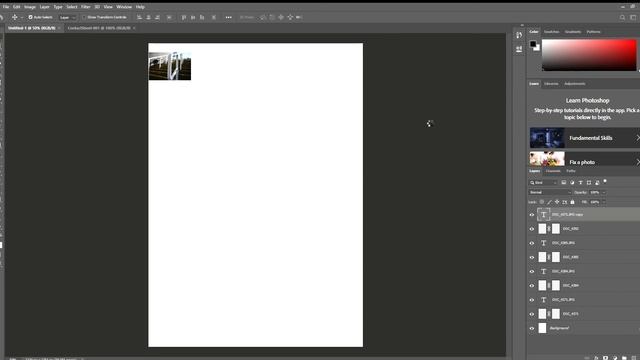Click the align left edges icon
Viewport: 640px width, 360px height.
coord(140,17)
